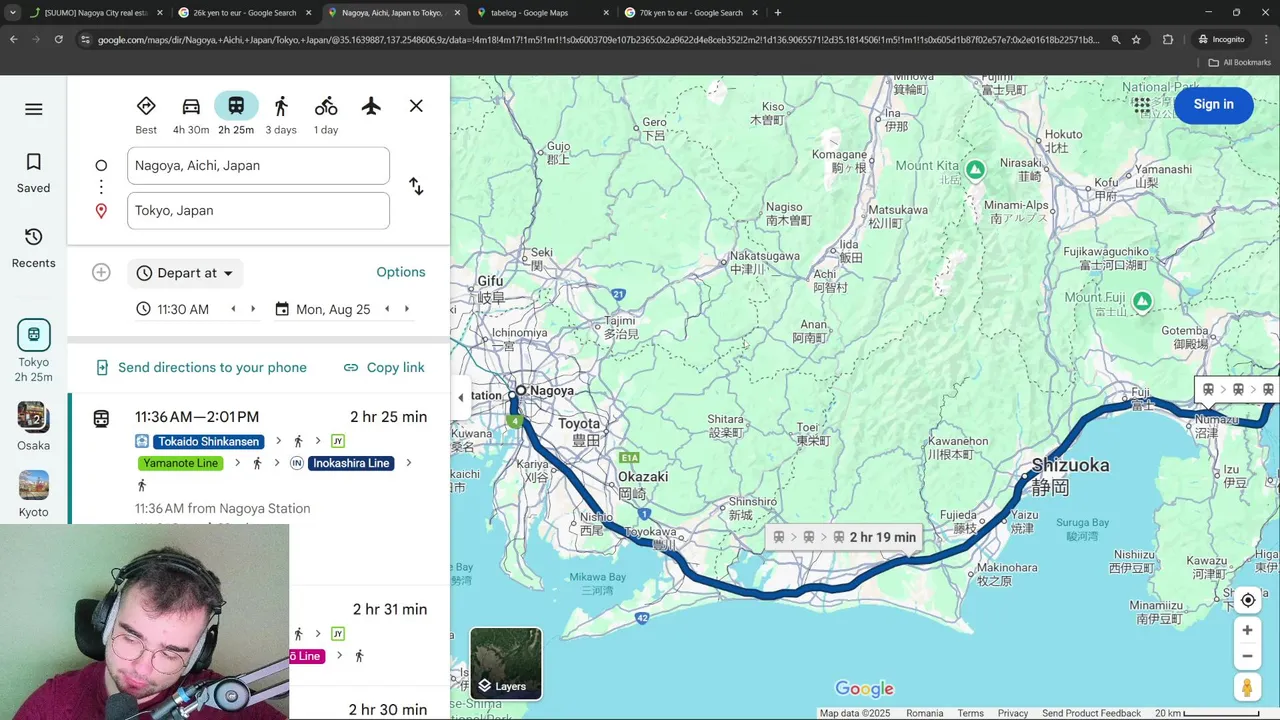Open Tokyo recent directions shortcut

[33, 352]
